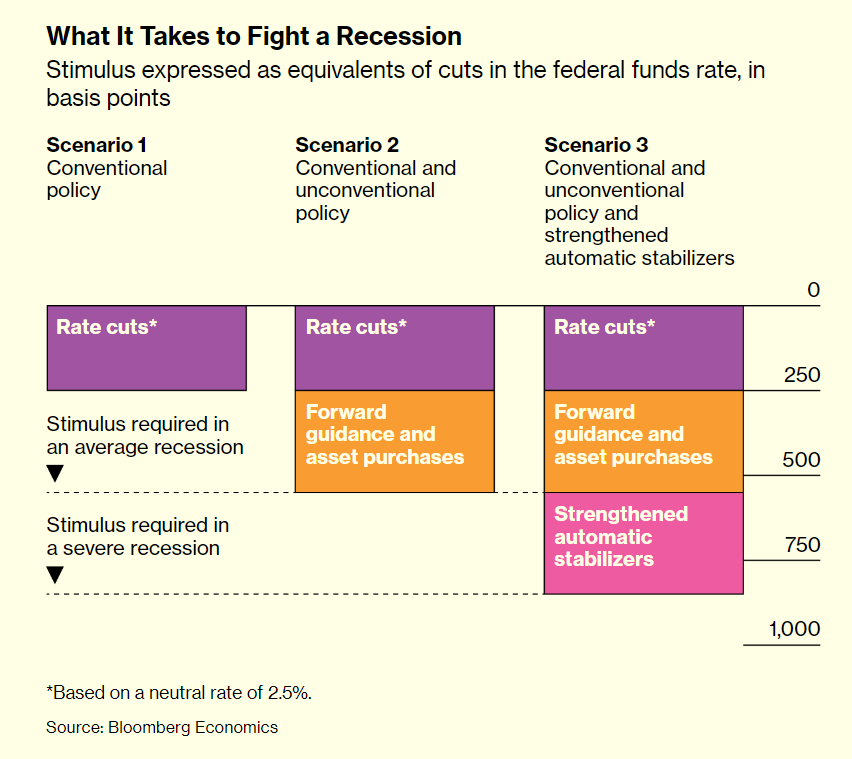Click Scenario 2 orange Forward guidance block
This screenshot has width=852, height=759.
click(395, 441)
